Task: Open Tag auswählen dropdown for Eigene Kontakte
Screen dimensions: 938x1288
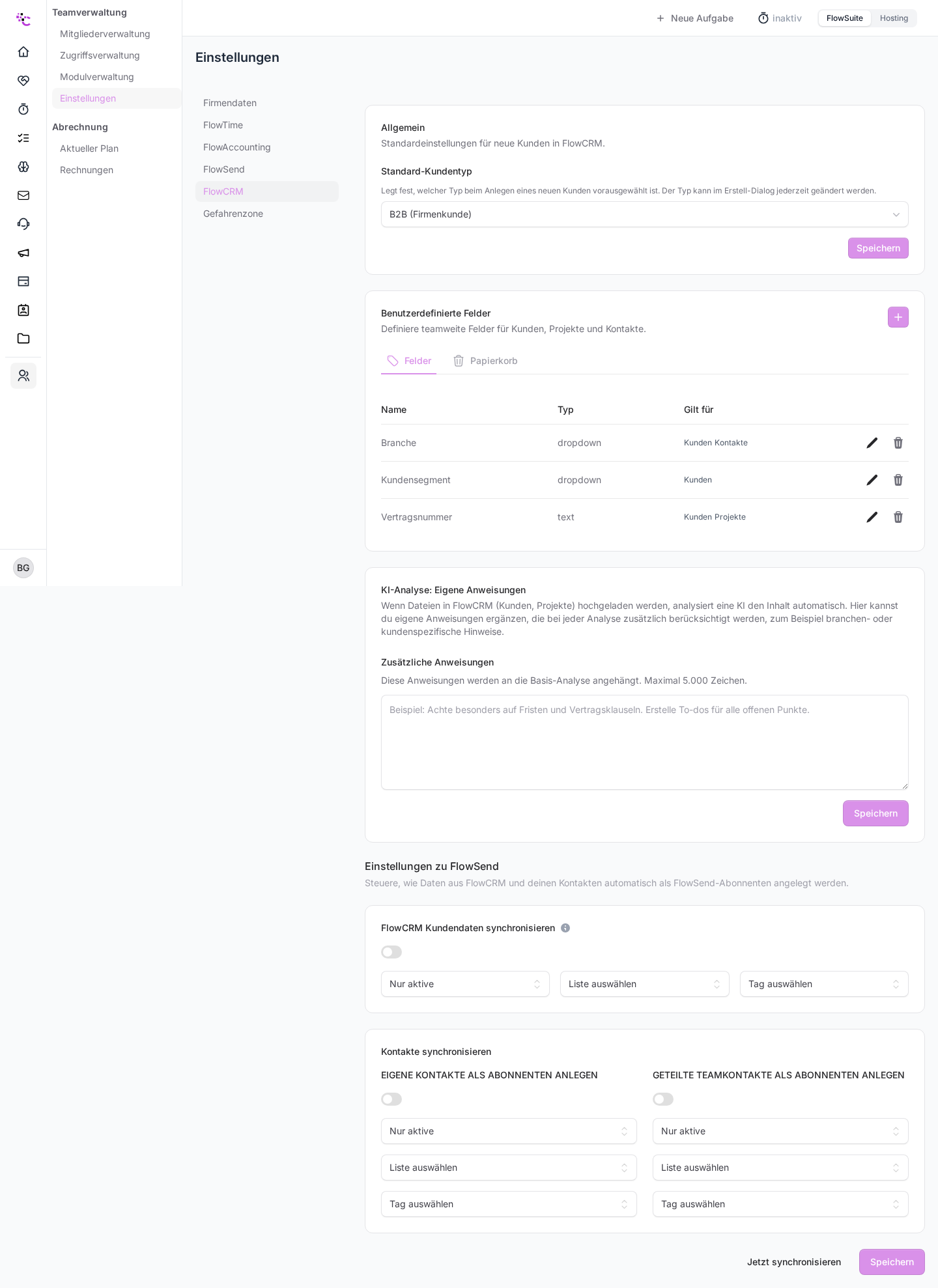Action: click(x=509, y=1204)
